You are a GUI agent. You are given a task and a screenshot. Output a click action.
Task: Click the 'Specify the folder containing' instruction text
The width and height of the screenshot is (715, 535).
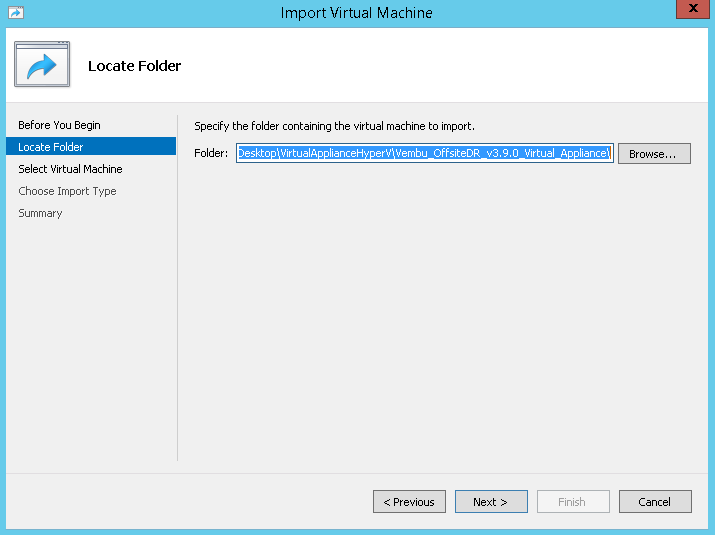tap(334, 126)
